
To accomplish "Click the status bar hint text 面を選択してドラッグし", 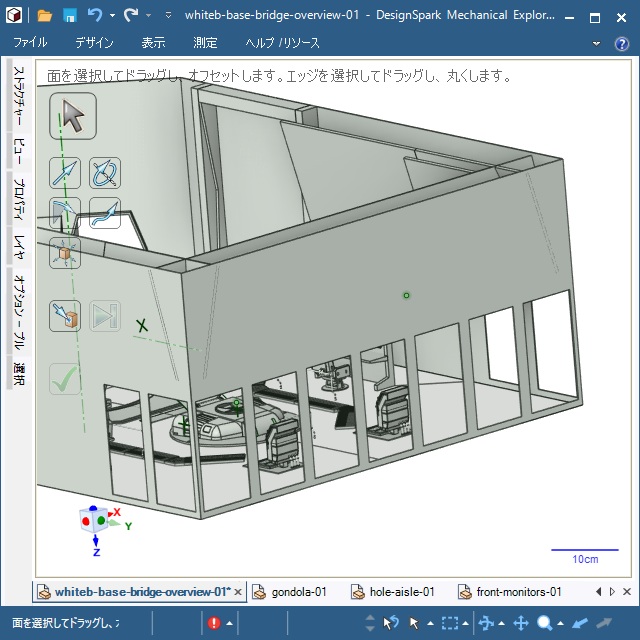I will 66,623.
